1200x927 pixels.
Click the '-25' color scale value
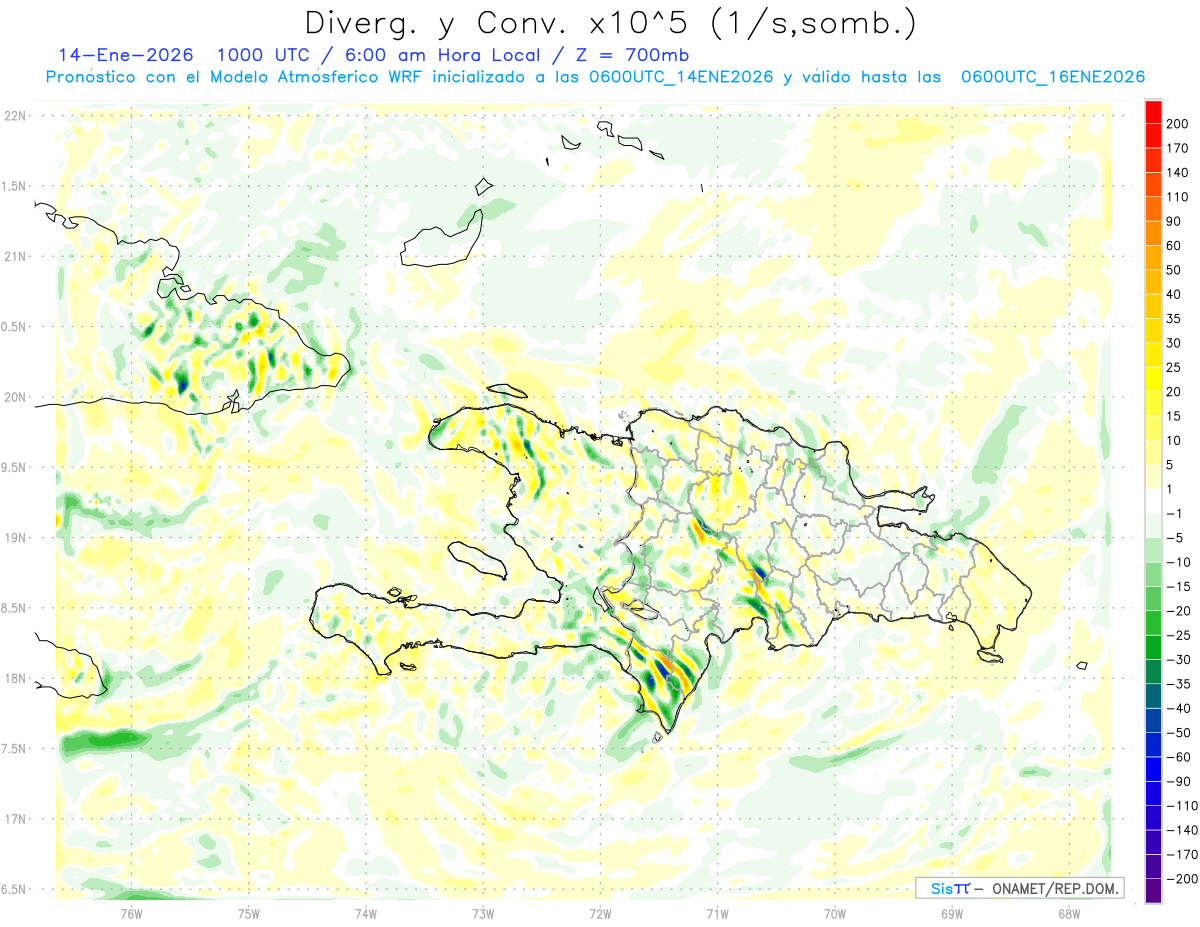[1178, 635]
